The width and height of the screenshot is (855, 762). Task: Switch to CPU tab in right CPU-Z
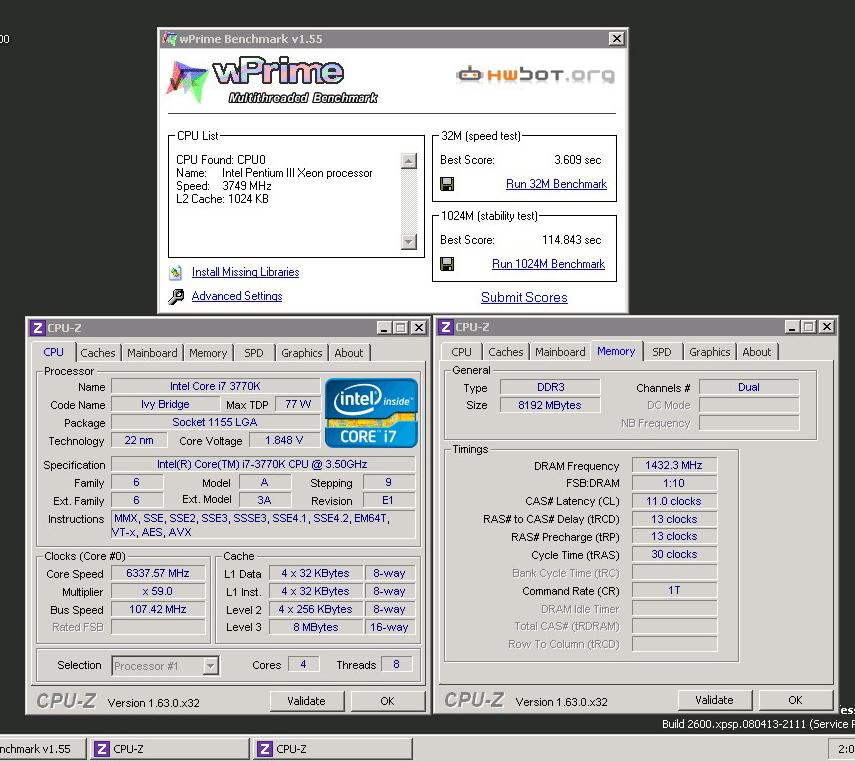pos(461,352)
